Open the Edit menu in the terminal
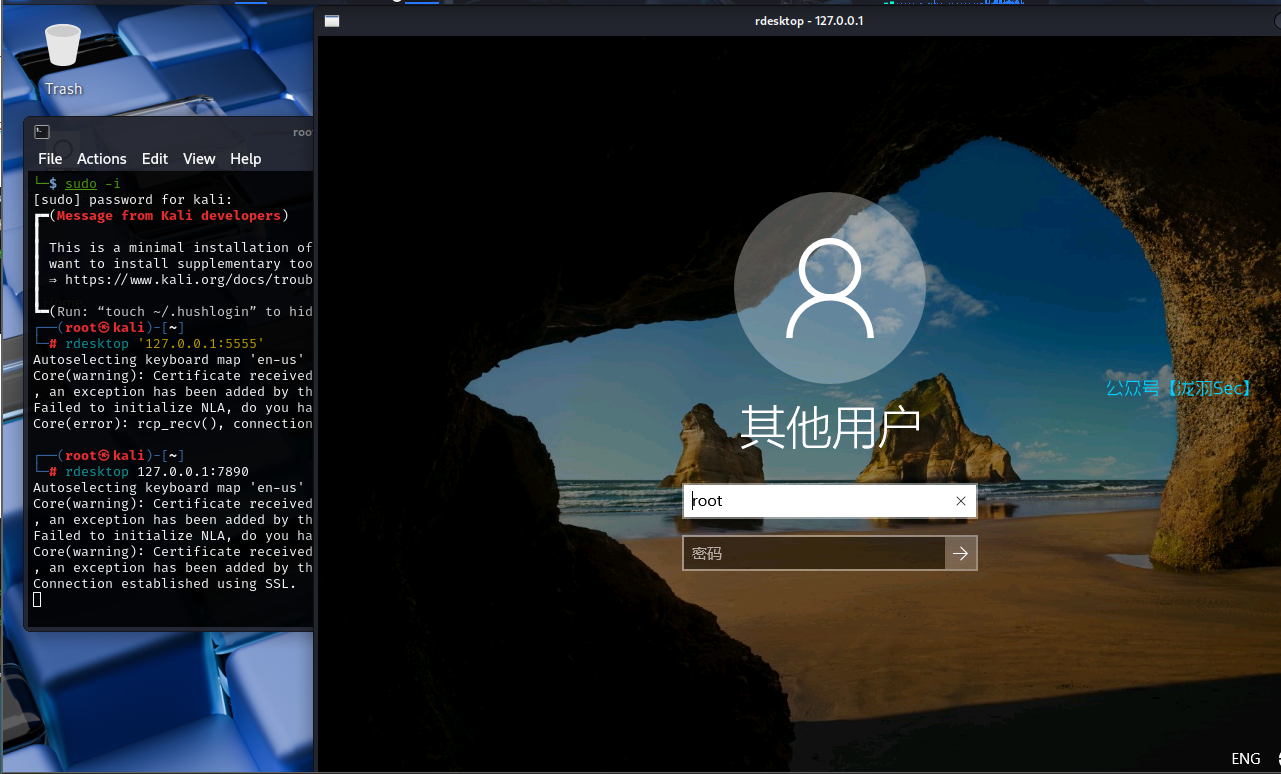Screen dimensions: 1281x774 tap(155, 159)
